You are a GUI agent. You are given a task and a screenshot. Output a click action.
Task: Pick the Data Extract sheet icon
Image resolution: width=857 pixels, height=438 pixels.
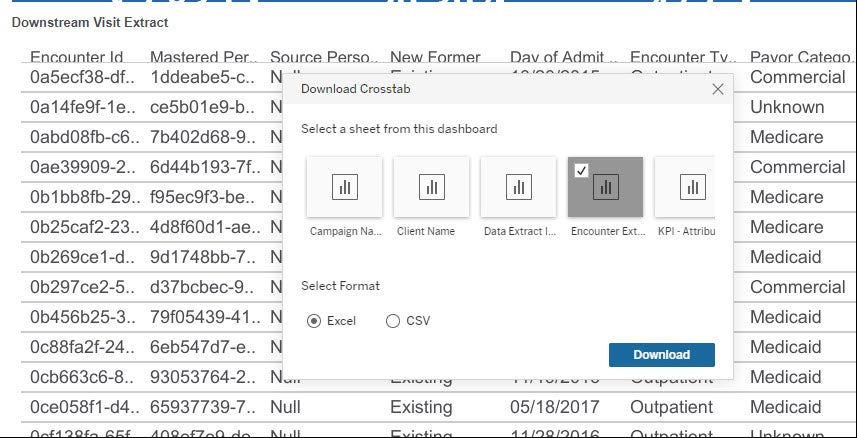518,187
